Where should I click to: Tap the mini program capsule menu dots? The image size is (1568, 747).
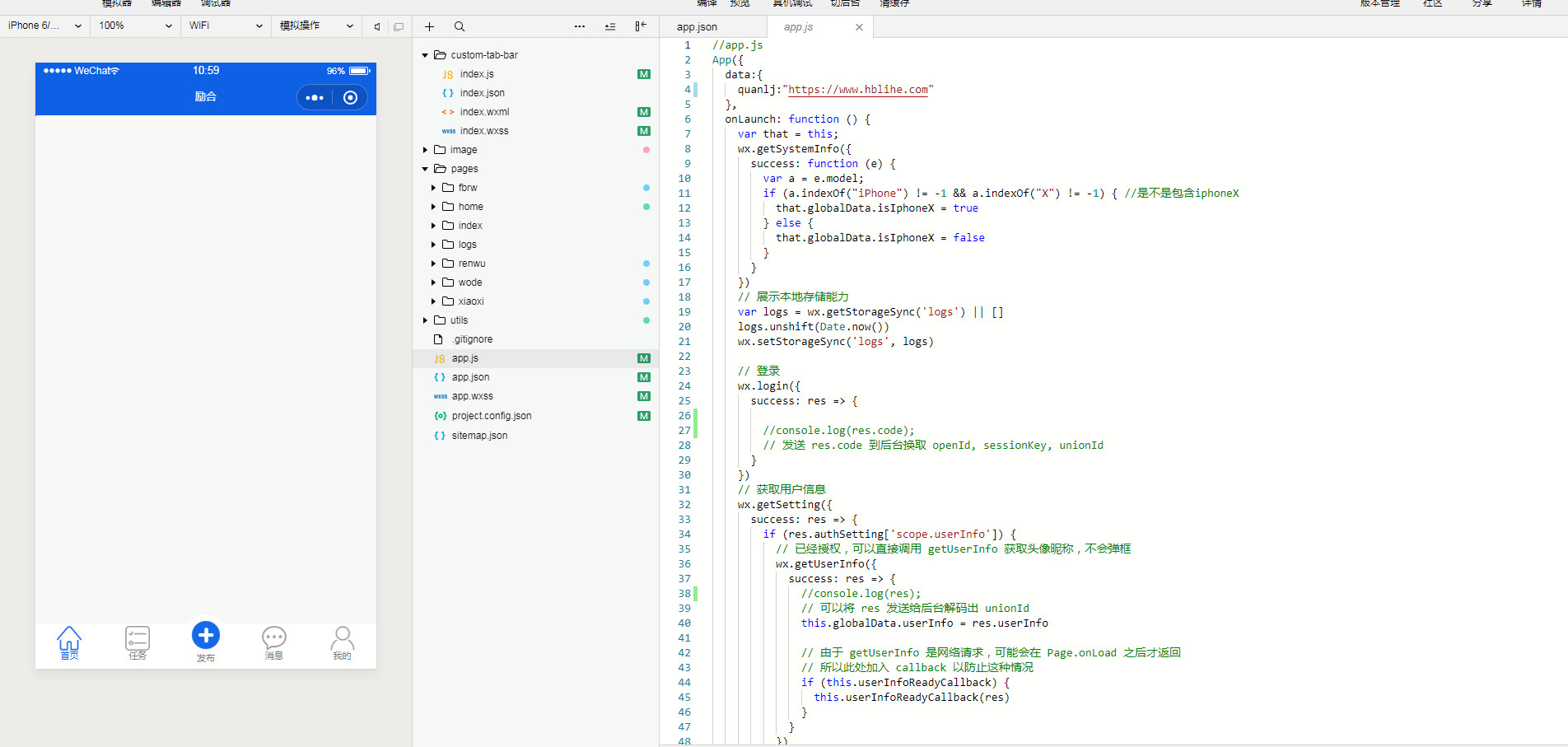[315, 97]
